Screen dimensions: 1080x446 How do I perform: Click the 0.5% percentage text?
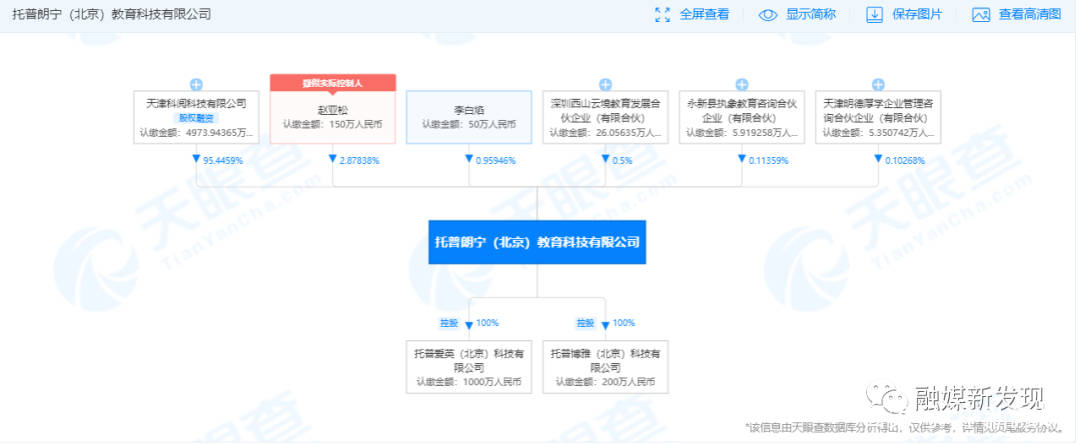point(622,160)
